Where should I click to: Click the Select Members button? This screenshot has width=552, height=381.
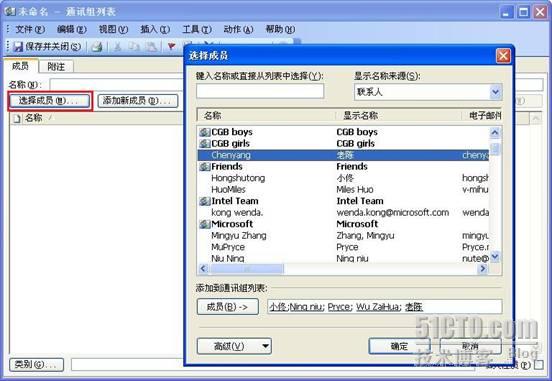click(50, 101)
